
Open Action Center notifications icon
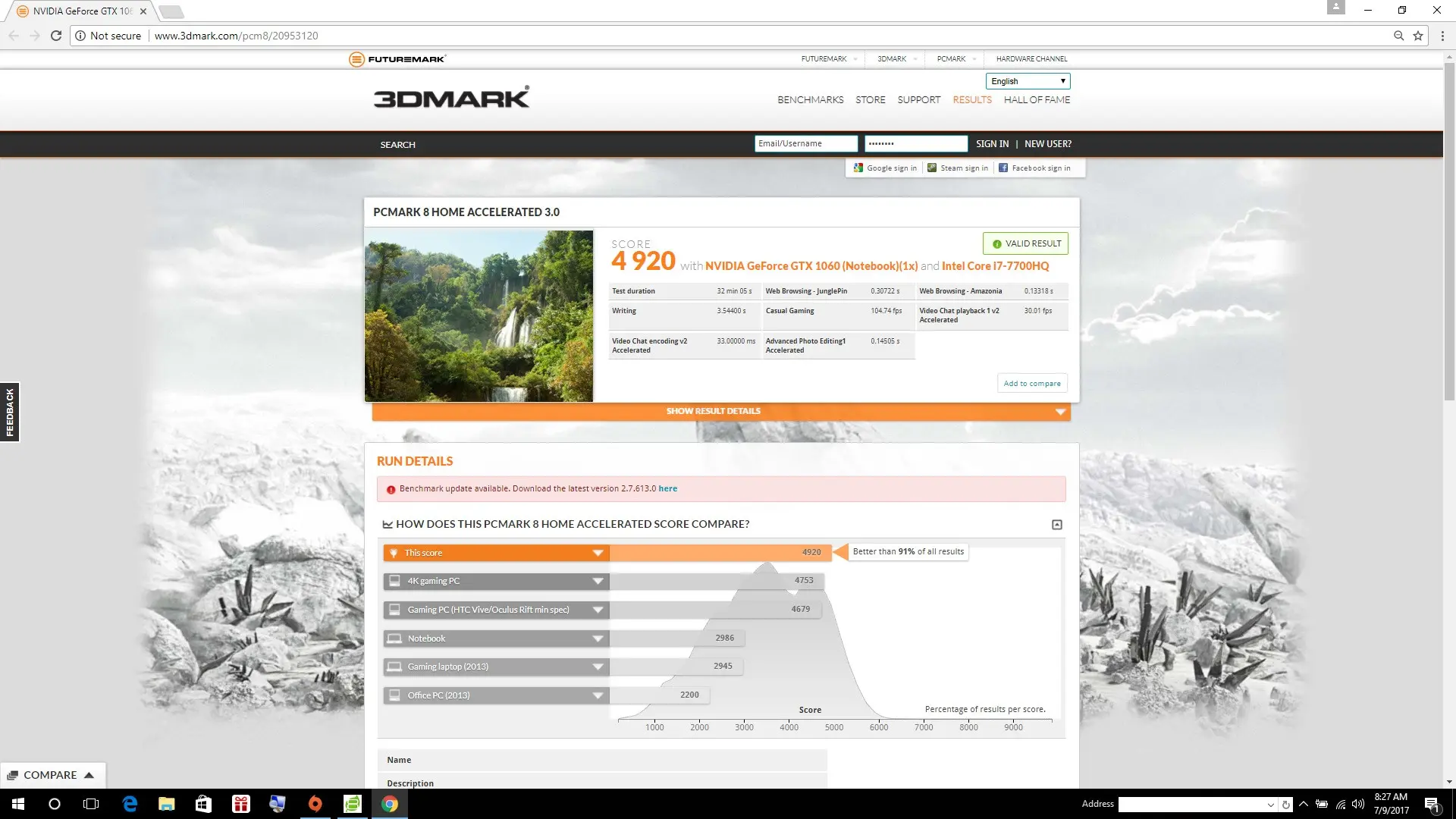(1432, 805)
